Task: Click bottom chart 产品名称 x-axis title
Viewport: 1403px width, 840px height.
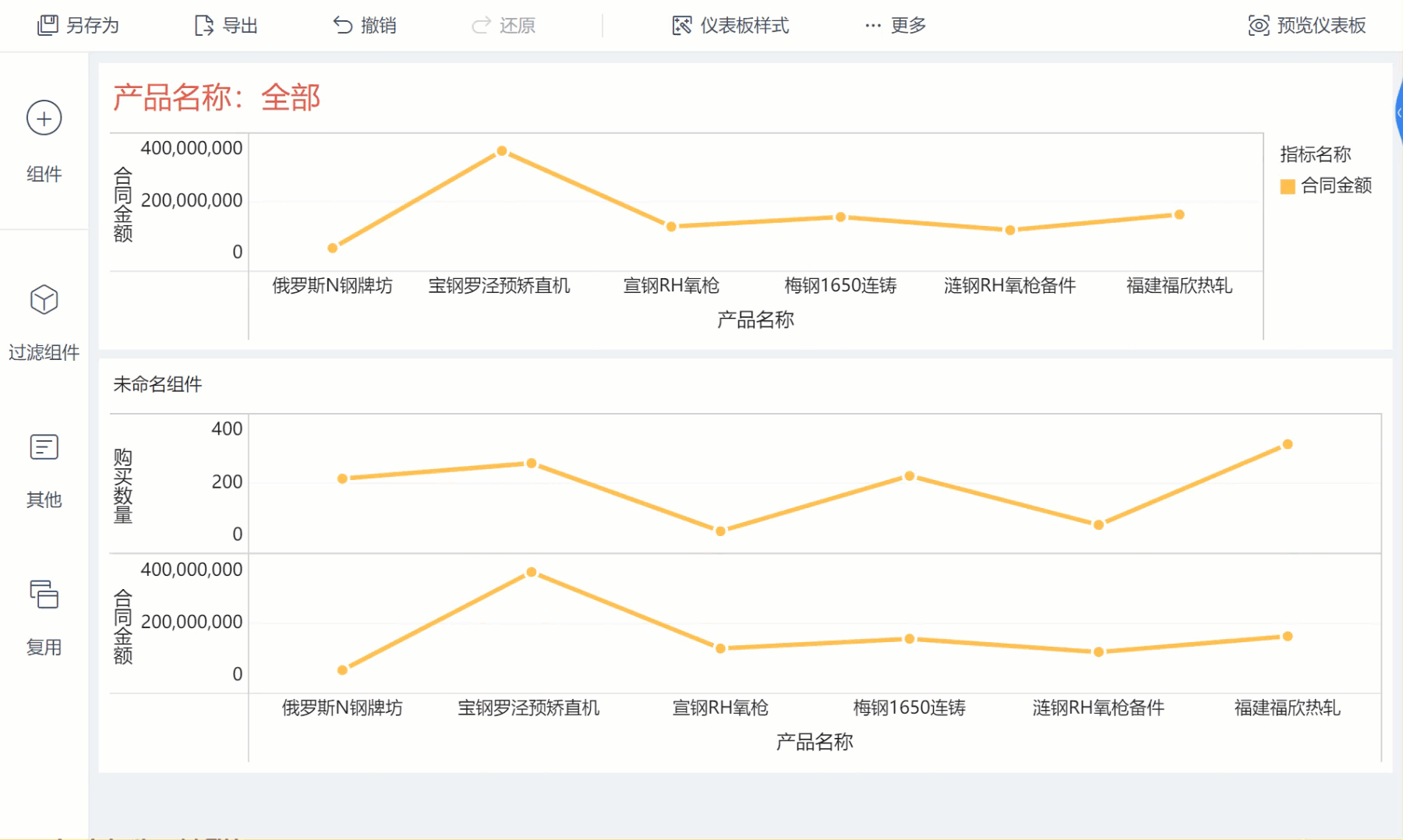Action: click(x=815, y=742)
